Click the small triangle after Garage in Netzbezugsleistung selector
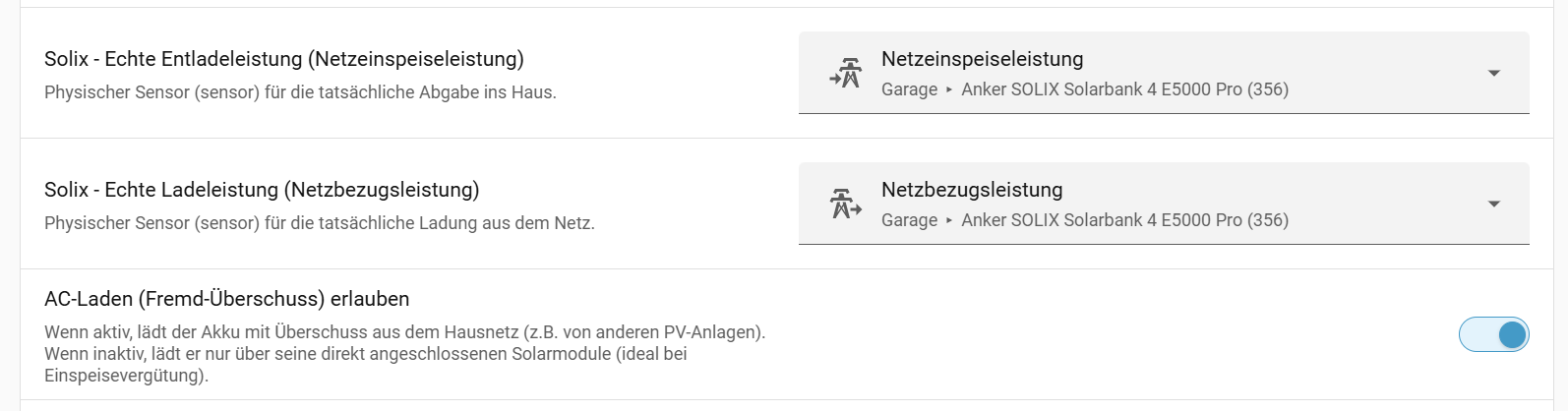This screenshot has height=411, width=1568. [949, 220]
